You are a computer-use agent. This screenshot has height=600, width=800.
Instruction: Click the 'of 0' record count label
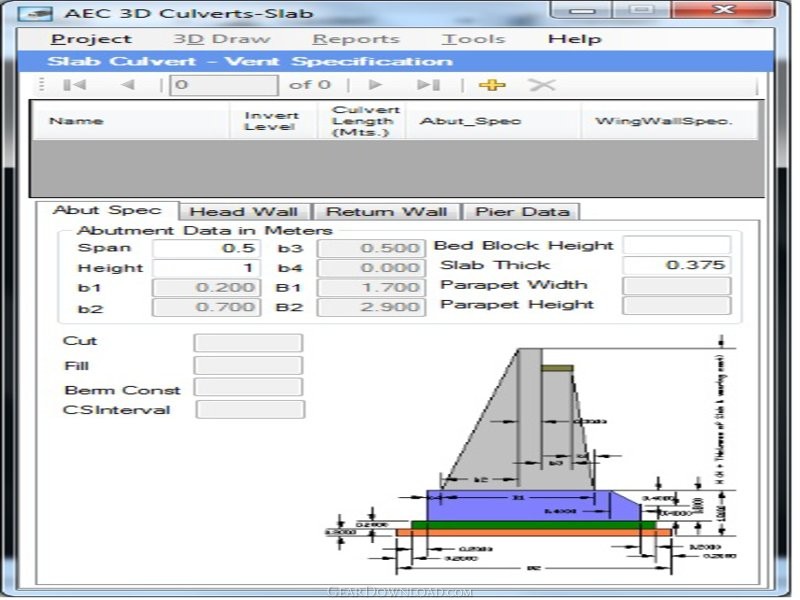pos(310,85)
